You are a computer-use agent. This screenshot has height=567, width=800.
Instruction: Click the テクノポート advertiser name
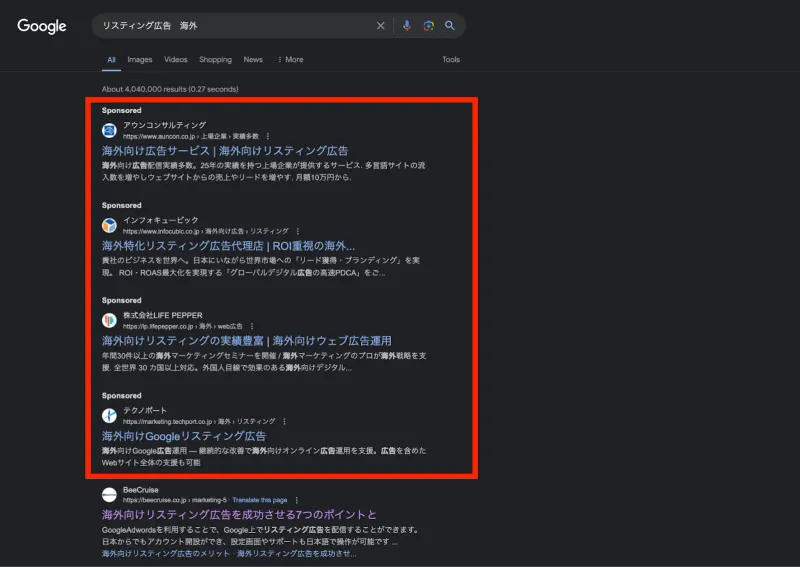click(145, 410)
